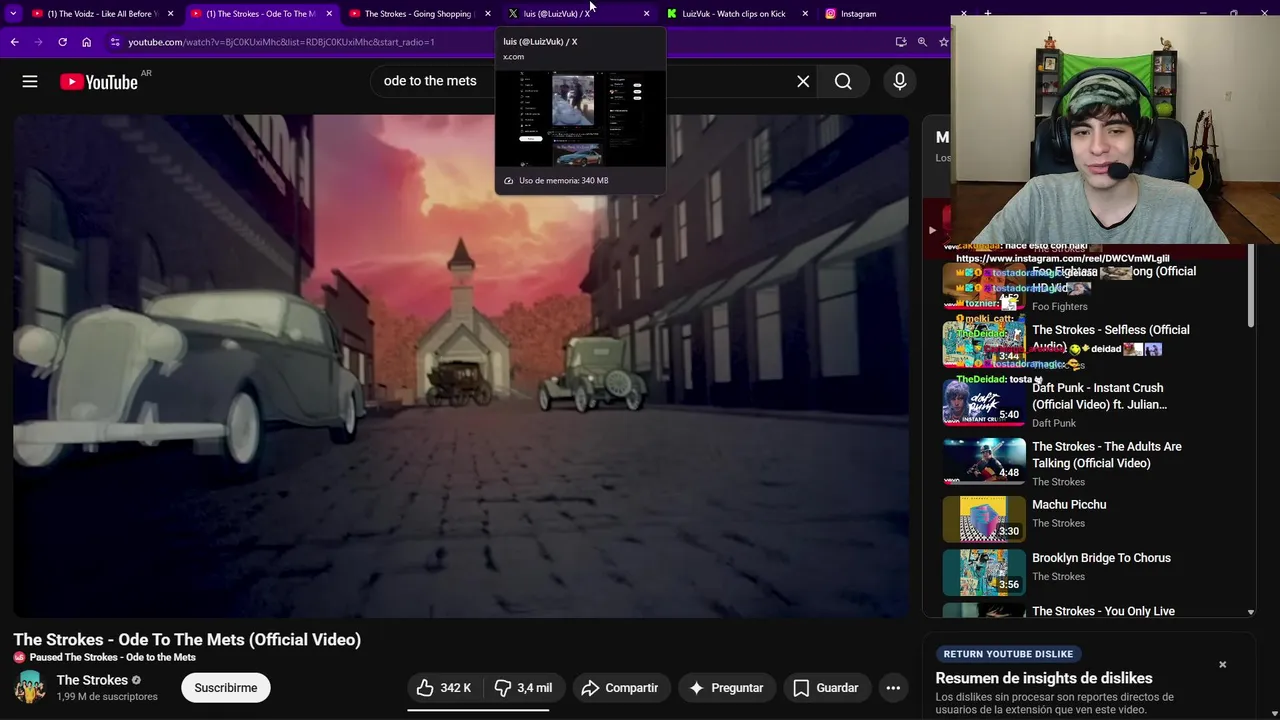Play Brooklyn Bridge To Chorus
Viewport: 1280px width, 720px height.
[1101, 558]
